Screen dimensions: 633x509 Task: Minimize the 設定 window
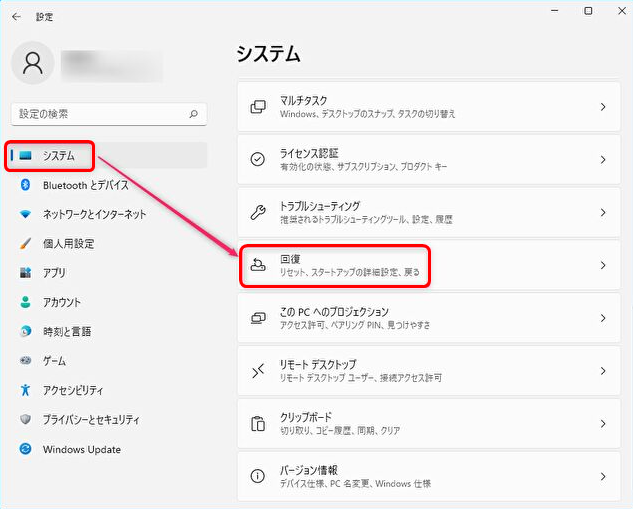click(555, 11)
